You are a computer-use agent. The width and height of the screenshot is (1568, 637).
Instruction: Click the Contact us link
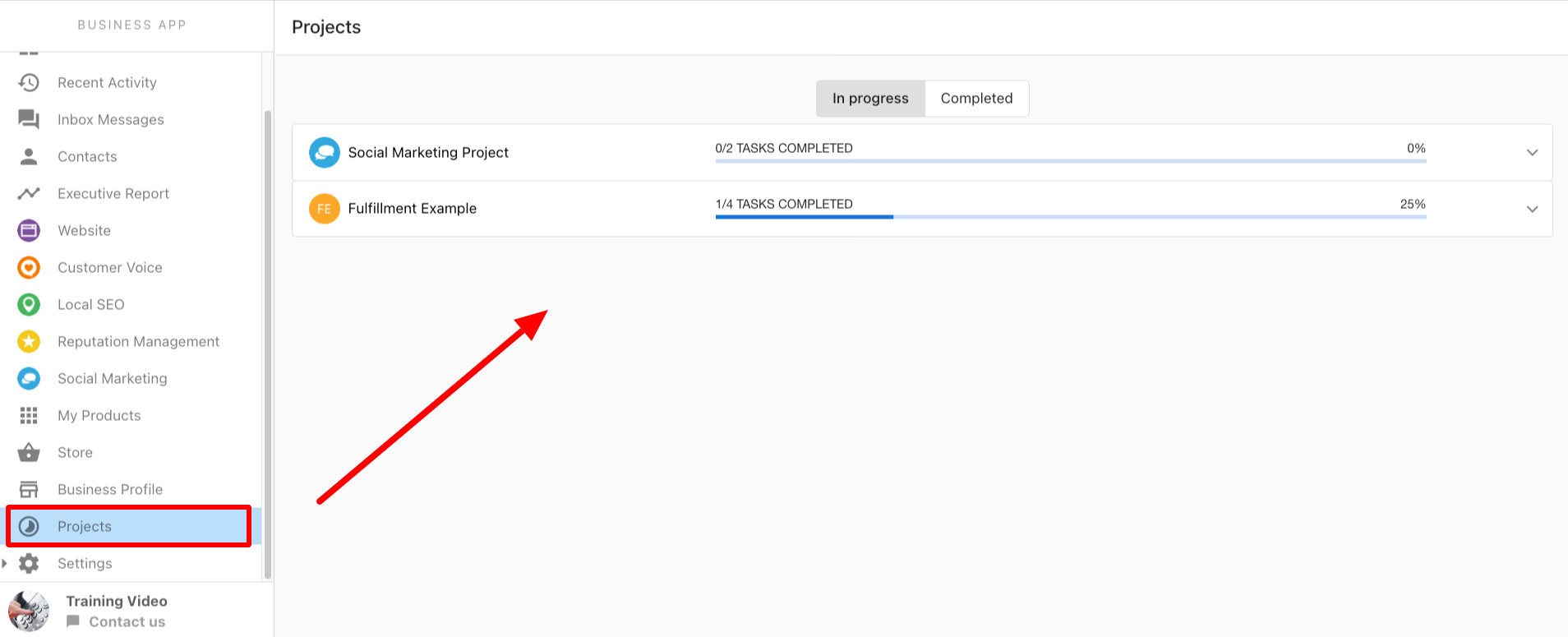[x=127, y=622]
